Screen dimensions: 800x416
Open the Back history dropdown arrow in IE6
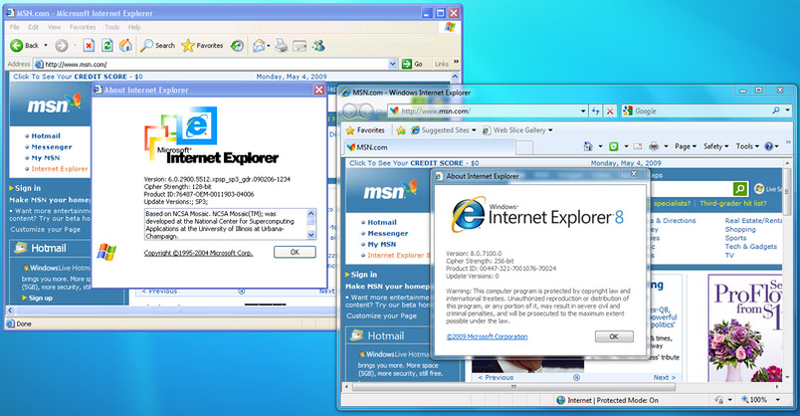(x=45, y=45)
